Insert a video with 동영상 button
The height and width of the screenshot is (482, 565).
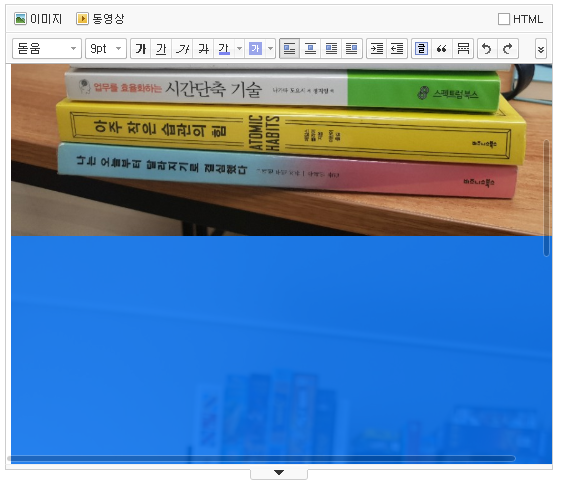click(100, 19)
